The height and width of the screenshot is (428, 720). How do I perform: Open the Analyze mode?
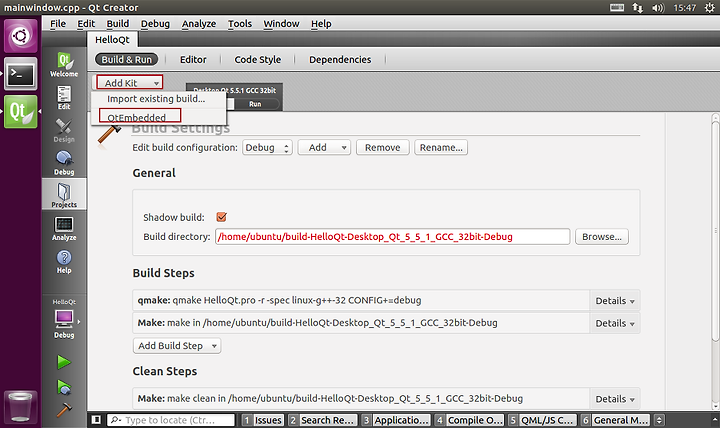64,229
